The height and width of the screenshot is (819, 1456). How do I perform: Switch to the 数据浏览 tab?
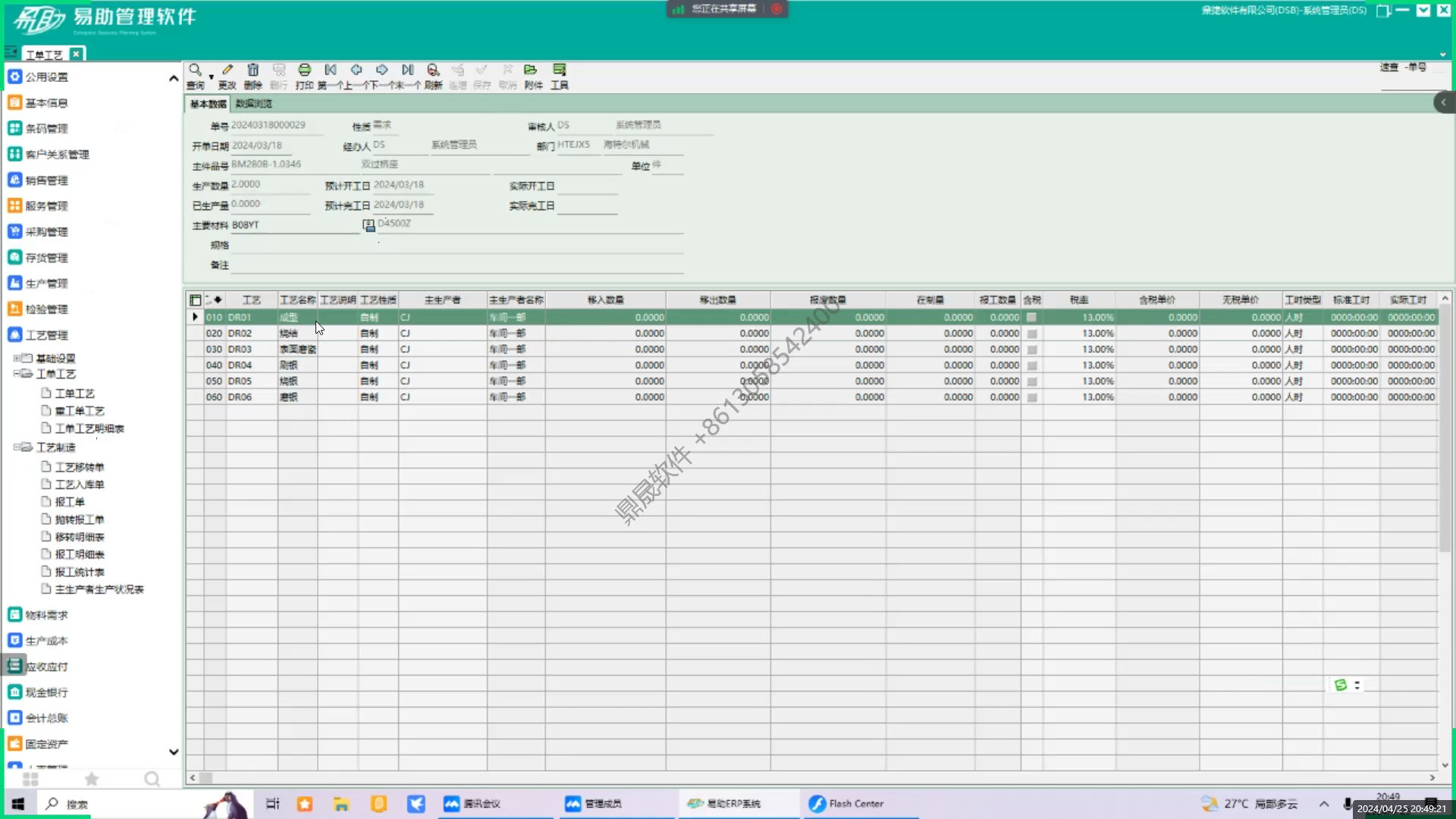pos(253,104)
